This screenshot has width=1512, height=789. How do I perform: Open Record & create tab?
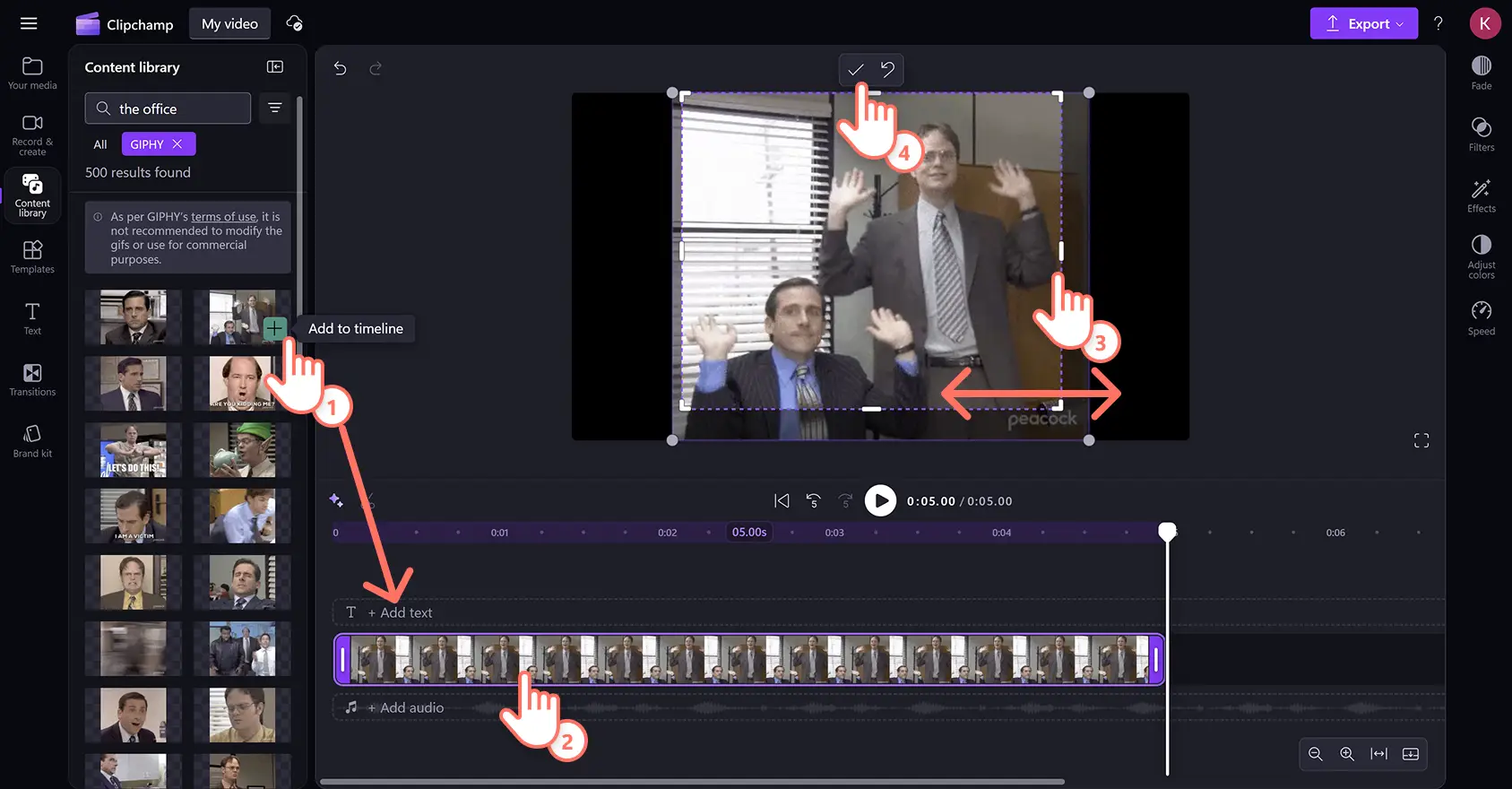tap(32, 134)
